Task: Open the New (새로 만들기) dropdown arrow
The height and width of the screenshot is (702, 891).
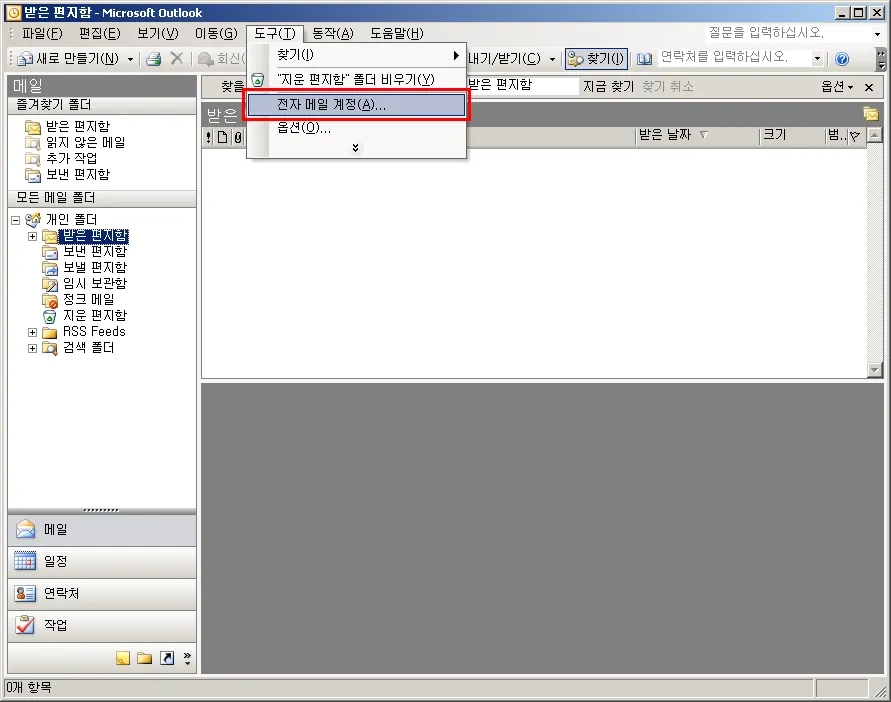Action: pyautogui.click(x=130, y=59)
